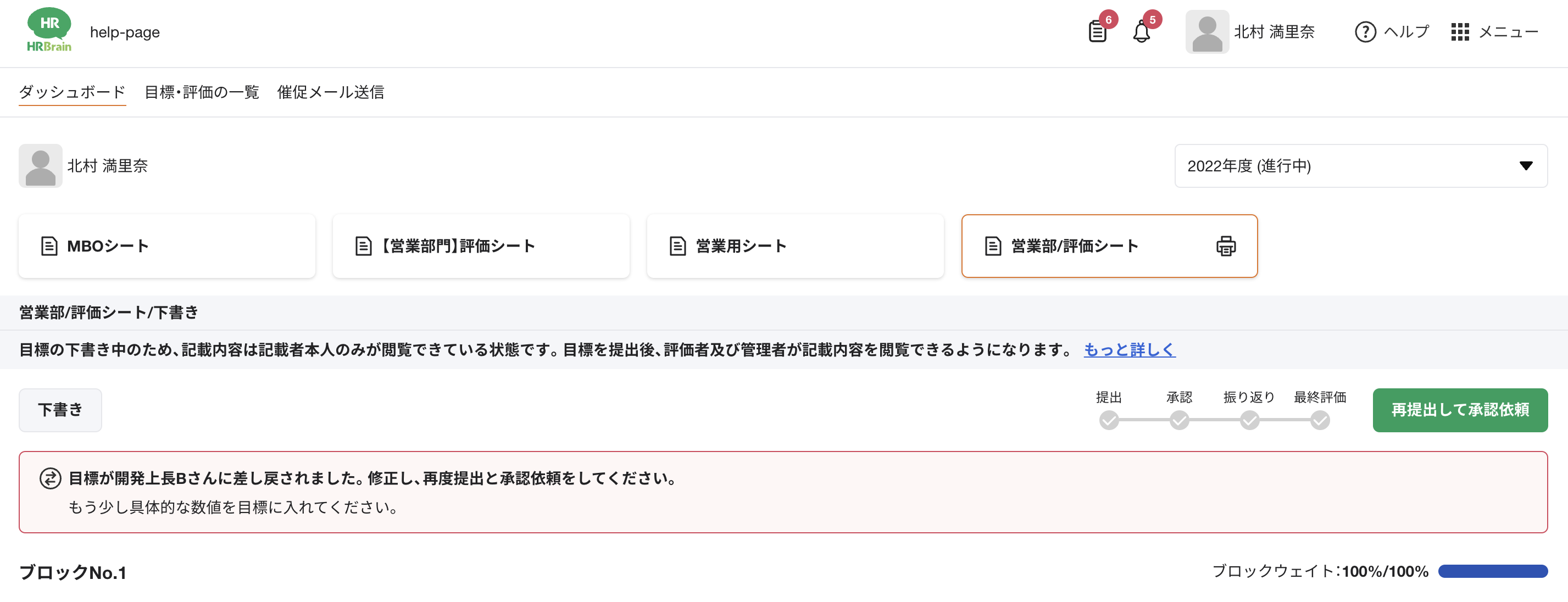Expand the 2022年度 (進行中) dropdown
Screen dimensions: 1568x602
click(x=1360, y=165)
